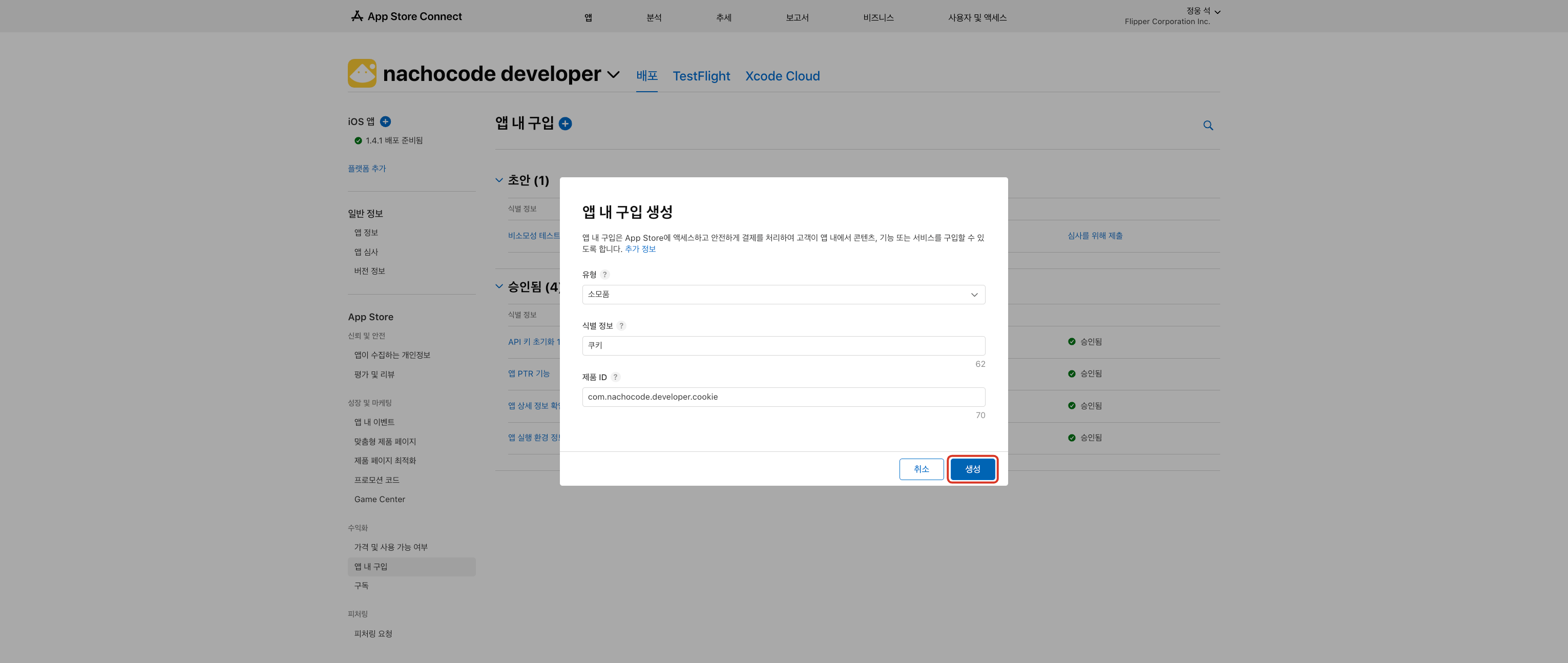This screenshot has height=663, width=1568.
Task: Collapse the 승인됨 section
Action: point(499,286)
